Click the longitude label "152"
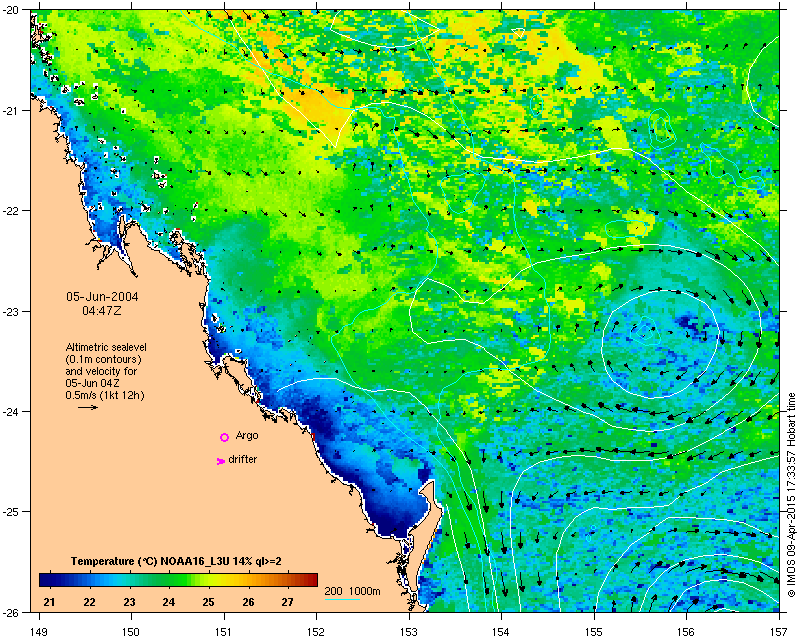 coord(316,632)
